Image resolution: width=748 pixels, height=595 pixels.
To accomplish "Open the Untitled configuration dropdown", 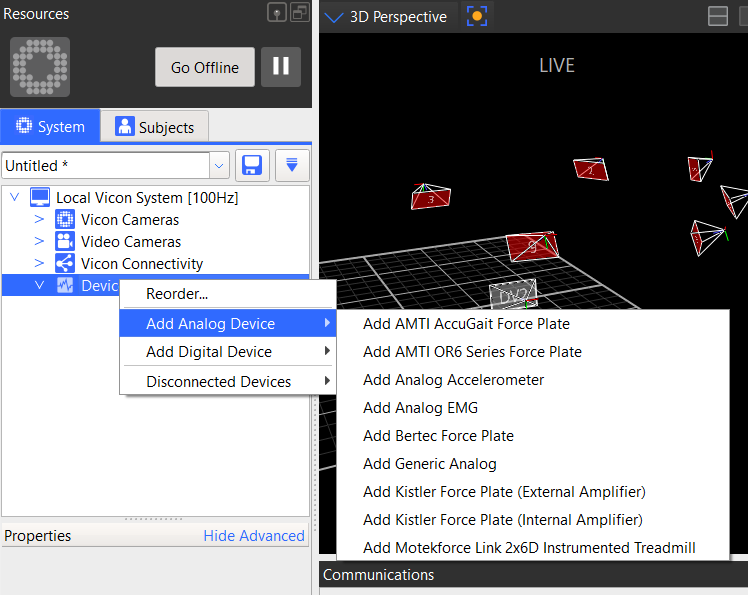I will pyautogui.click(x=219, y=166).
